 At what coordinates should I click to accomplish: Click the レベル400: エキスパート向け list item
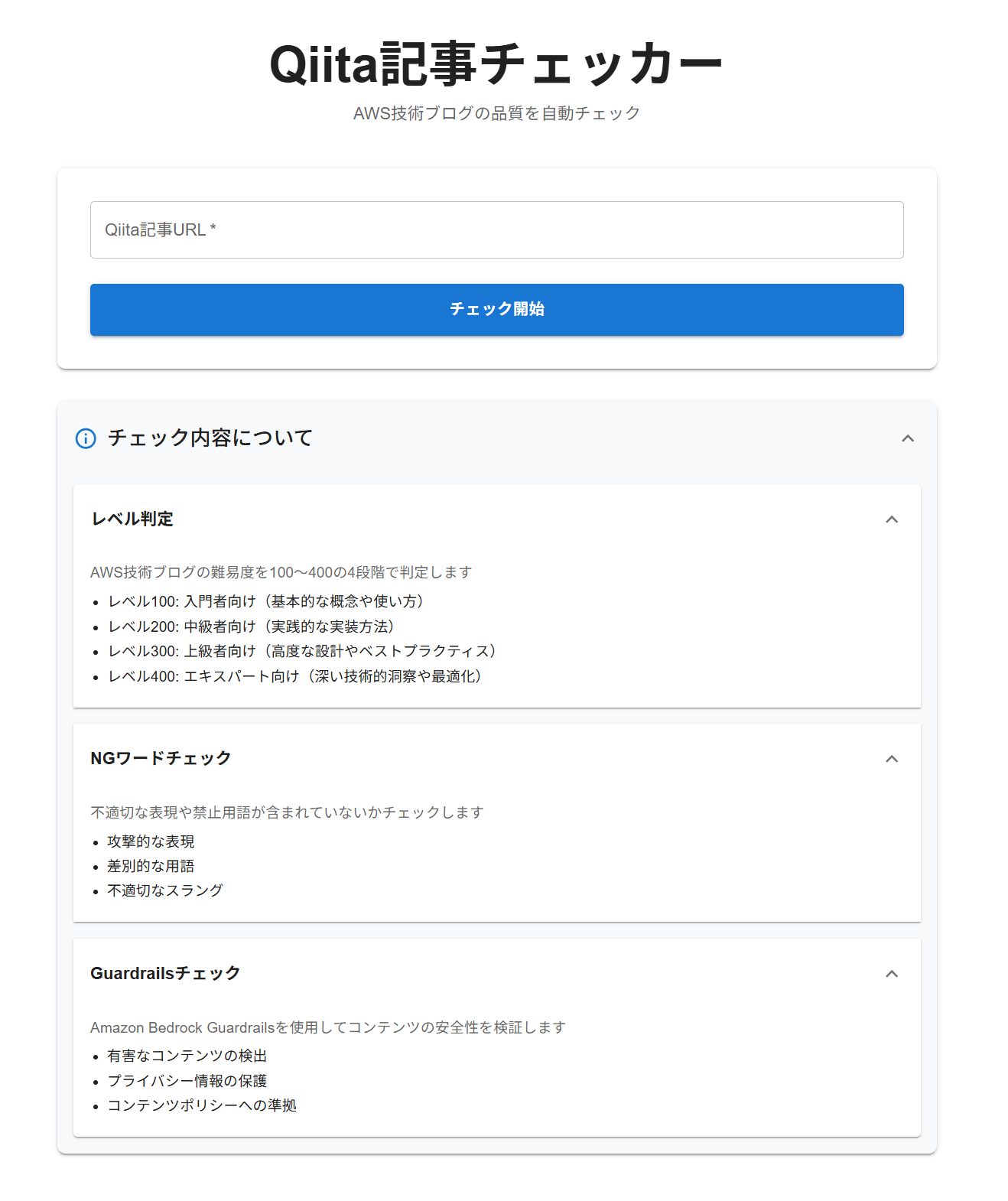[294, 676]
